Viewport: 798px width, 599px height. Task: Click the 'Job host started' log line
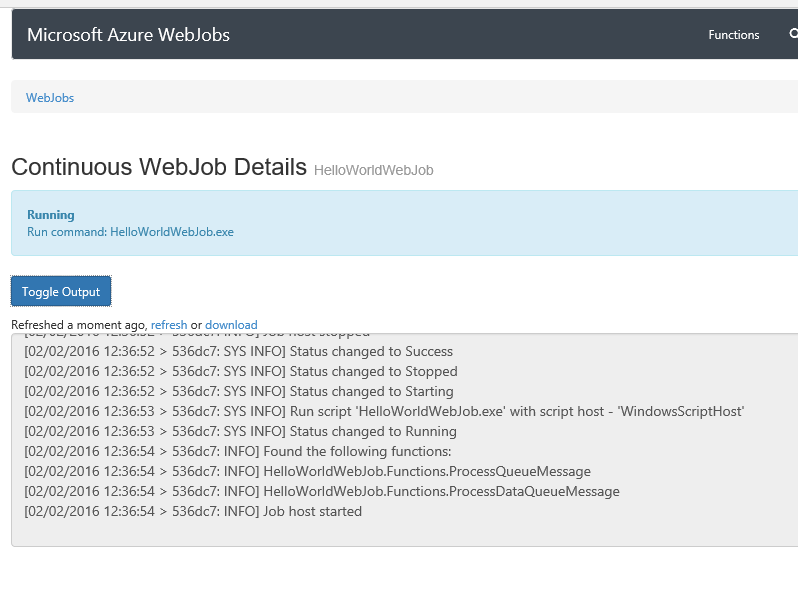(193, 512)
